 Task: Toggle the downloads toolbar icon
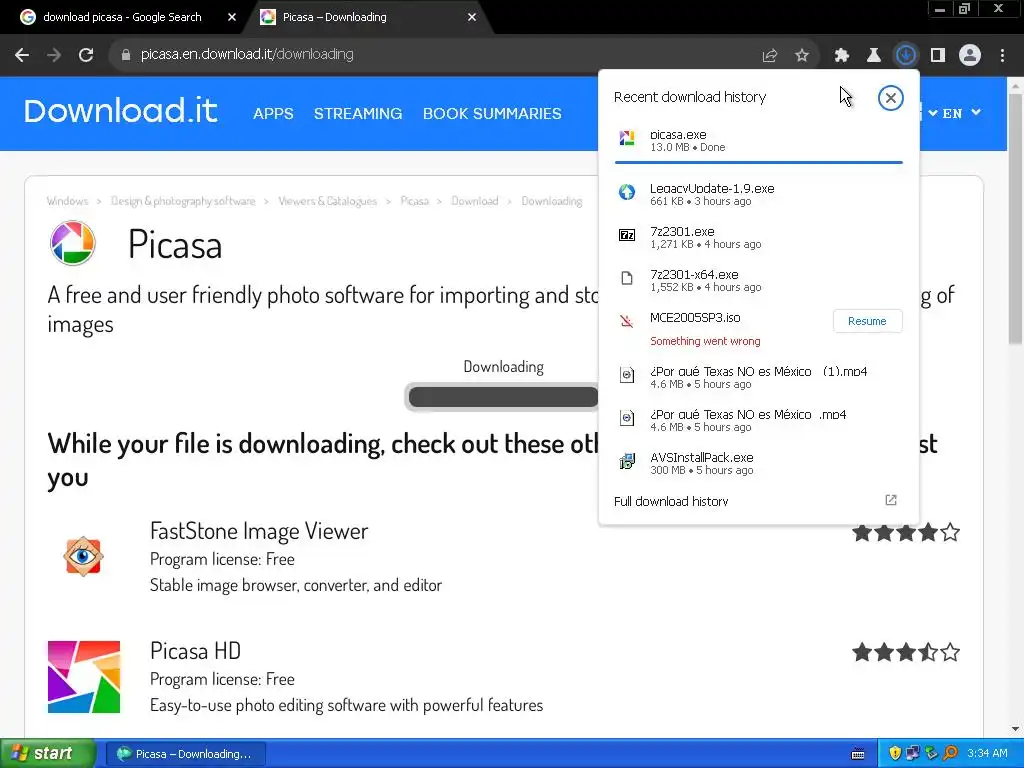click(x=906, y=55)
